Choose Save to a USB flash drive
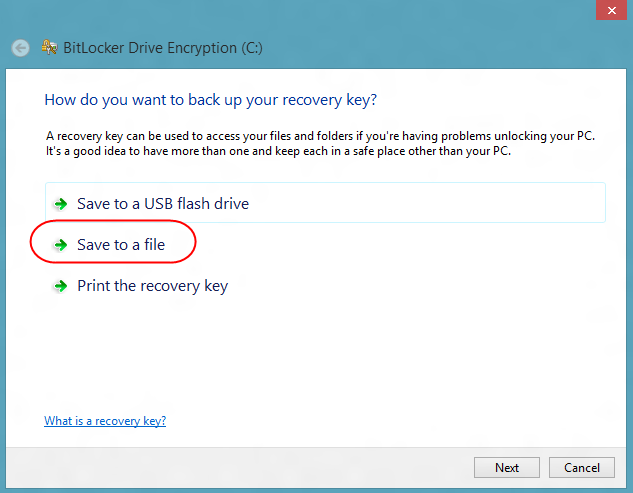Image resolution: width=633 pixels, height=493 pixels. click(163, 204)
